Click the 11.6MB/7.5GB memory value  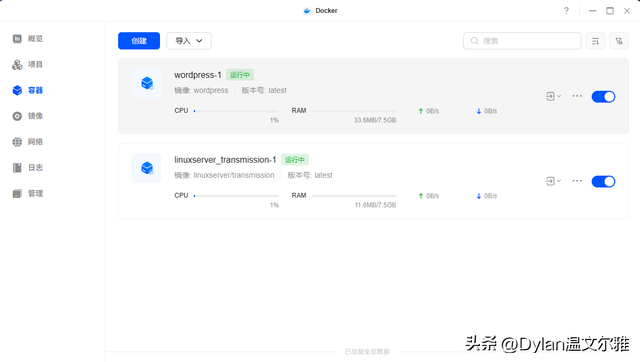point(375,205)
